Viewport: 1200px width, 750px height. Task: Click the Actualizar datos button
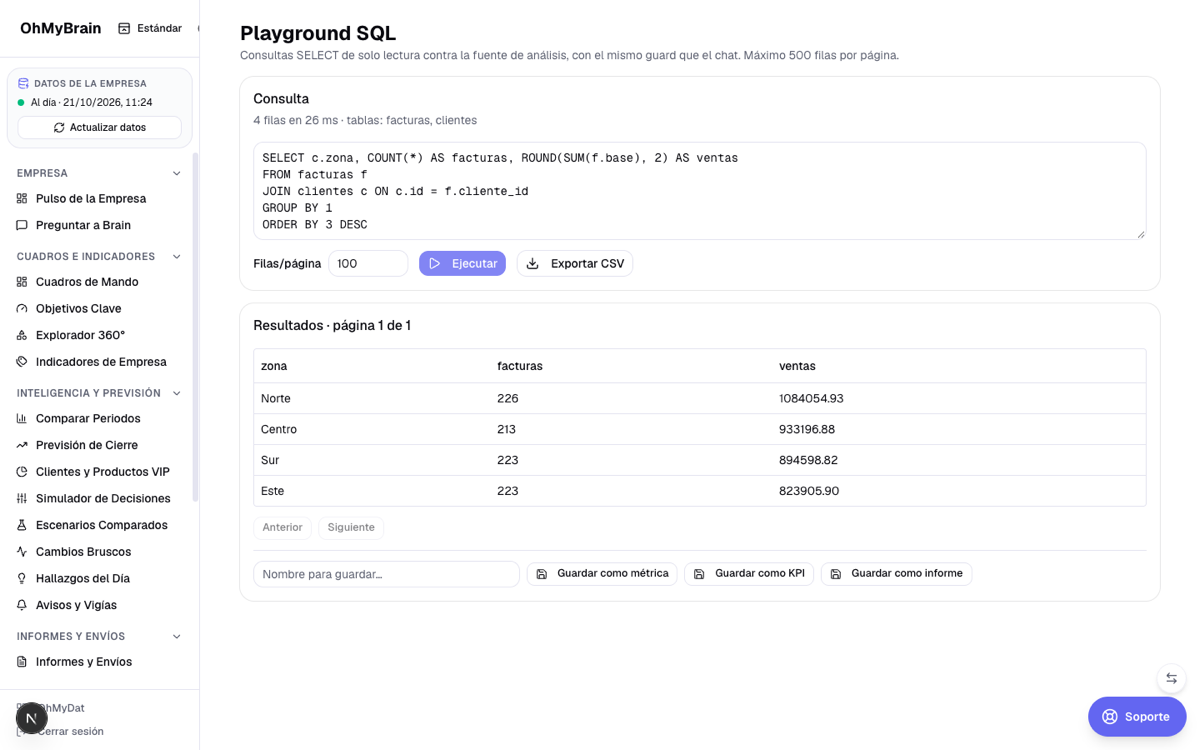pyautogui.click(x=100, y=128)
